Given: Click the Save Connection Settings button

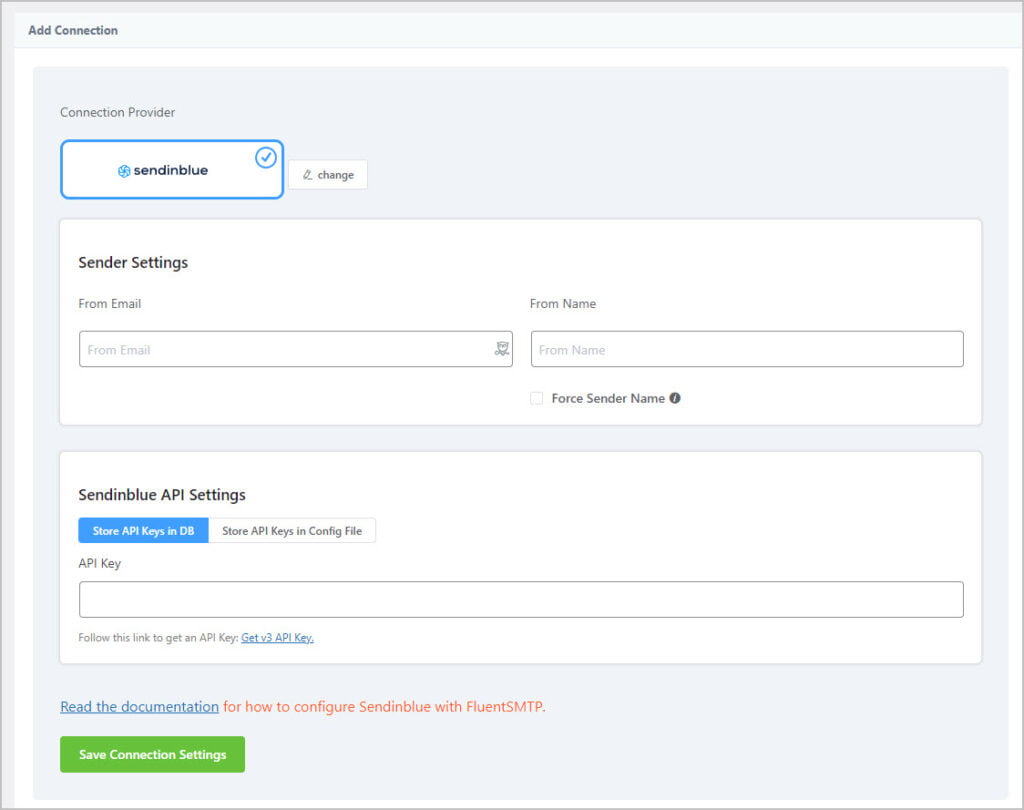Looking at the screenshot, I should click(x=152, y=754).
